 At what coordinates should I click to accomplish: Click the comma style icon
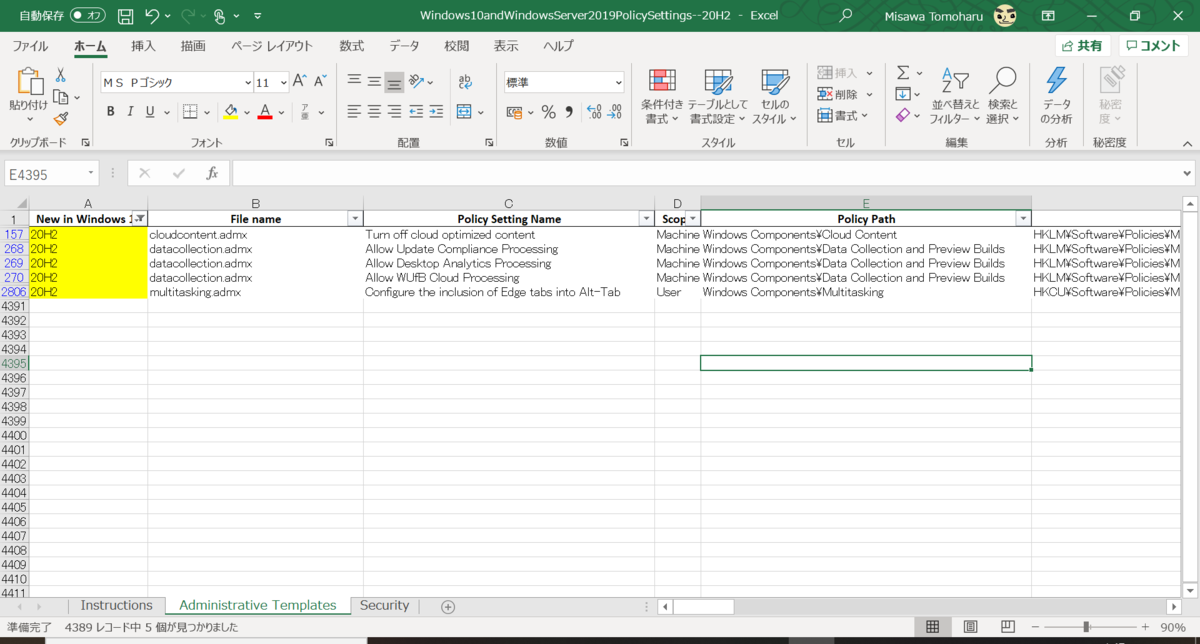569,112
